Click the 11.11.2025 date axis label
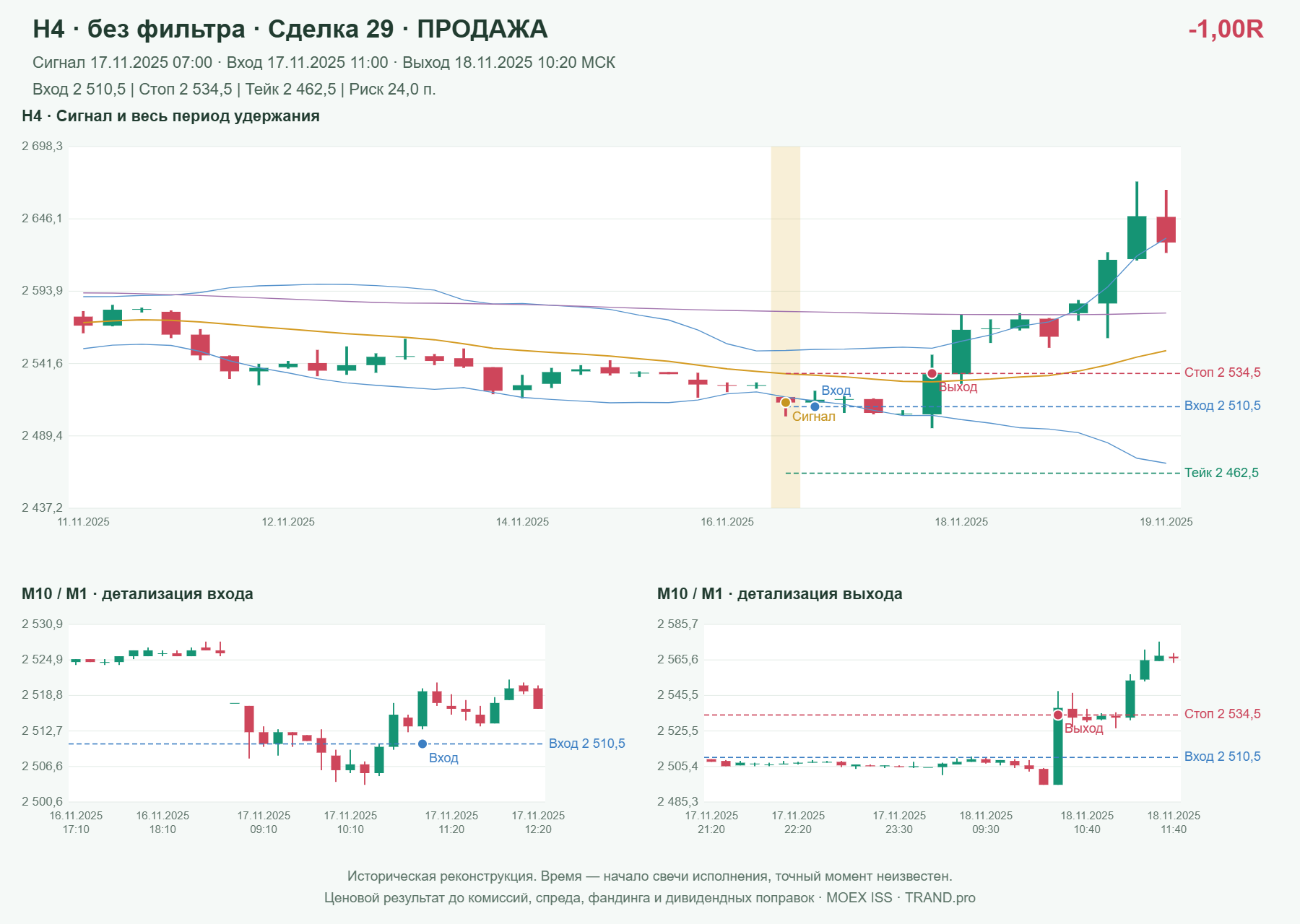The image size is (1300, 924). pos(83,522)
